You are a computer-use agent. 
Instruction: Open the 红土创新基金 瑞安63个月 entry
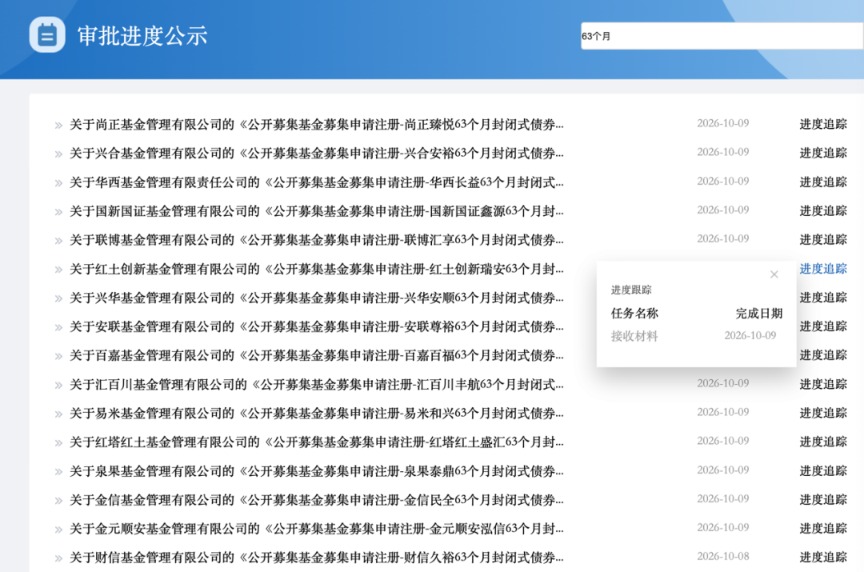(316, 269)
